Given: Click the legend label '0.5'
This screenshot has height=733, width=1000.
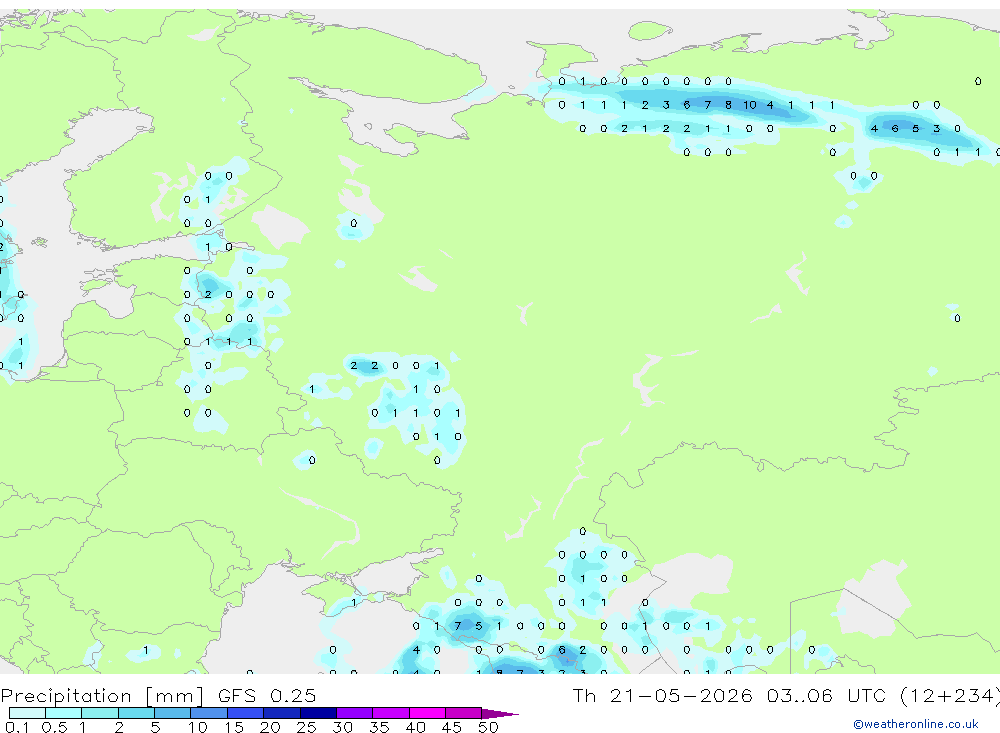Looking at the screenshot, I should [x=54, y=727].
